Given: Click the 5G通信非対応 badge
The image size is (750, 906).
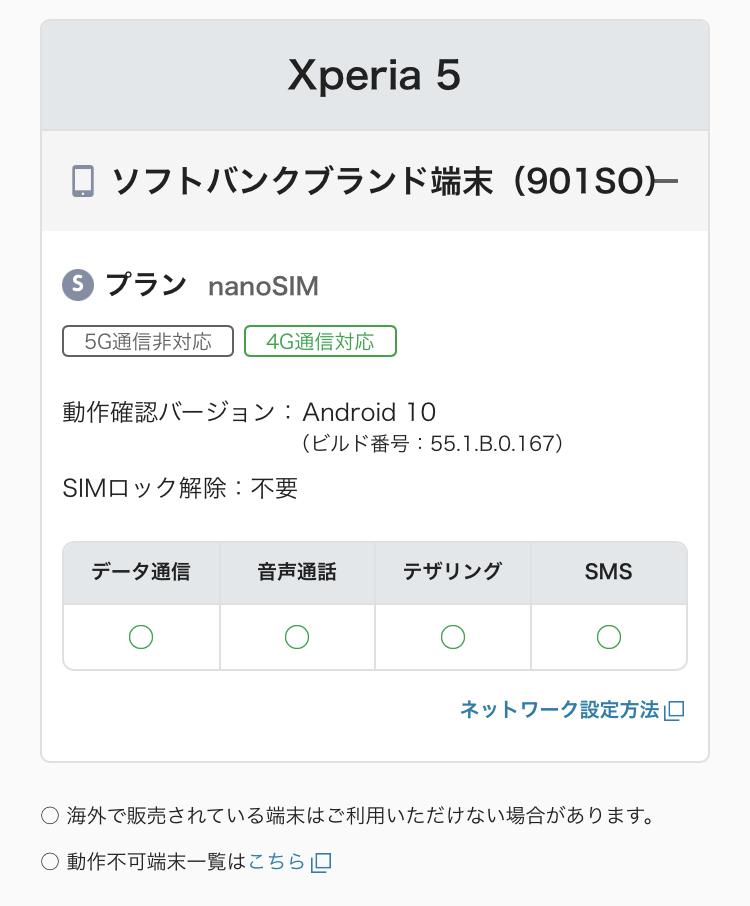Looking at the screenshot, I should (x=148, y=342).
